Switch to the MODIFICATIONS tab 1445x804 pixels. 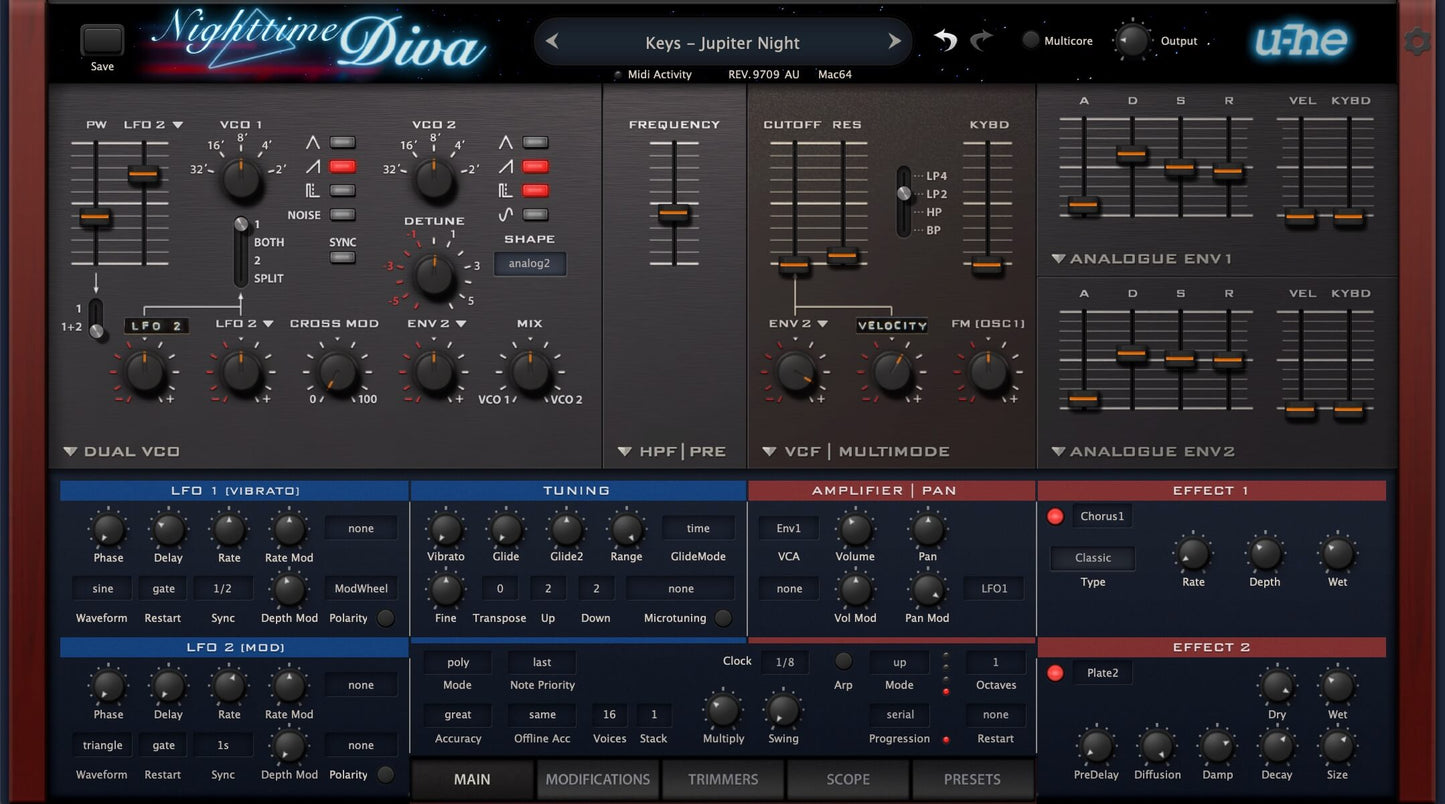(x=598, y=780)
